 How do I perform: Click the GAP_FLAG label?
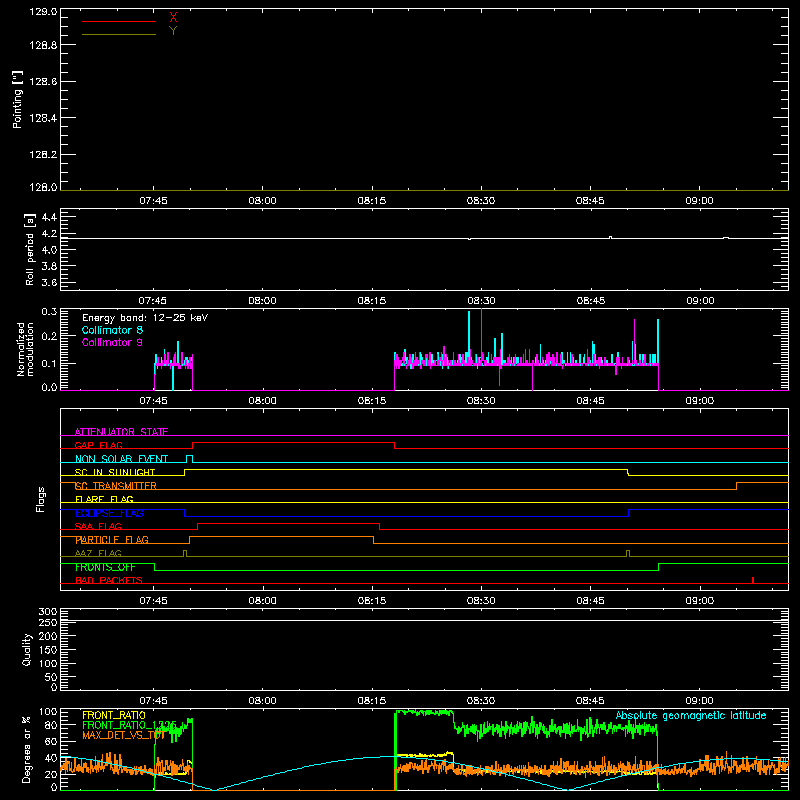[x=98, y=445]
